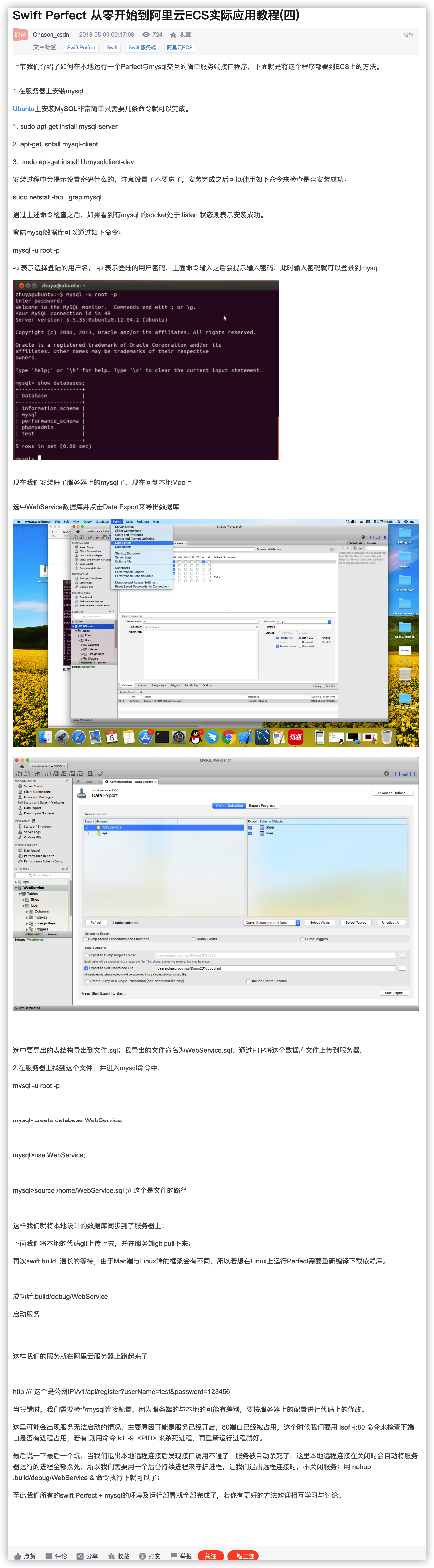
Task: Click the 原创 badge next to the author name
Action: tap(21, 35)
